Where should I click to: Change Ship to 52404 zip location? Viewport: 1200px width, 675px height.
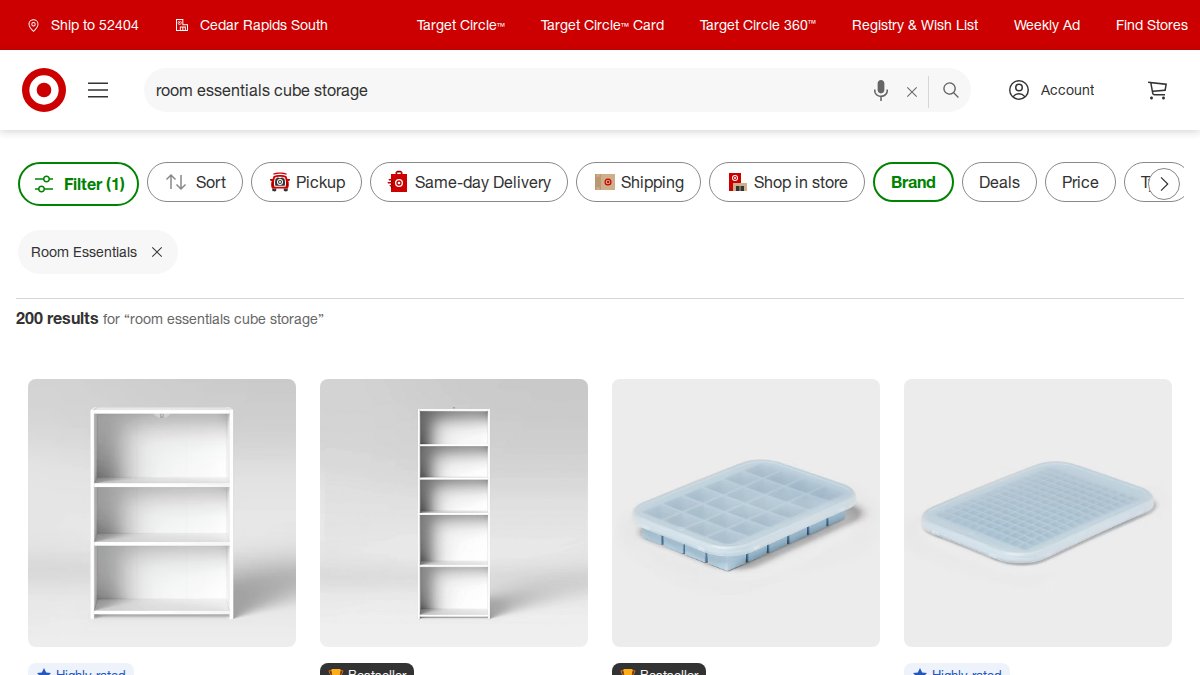coord(83,25)
